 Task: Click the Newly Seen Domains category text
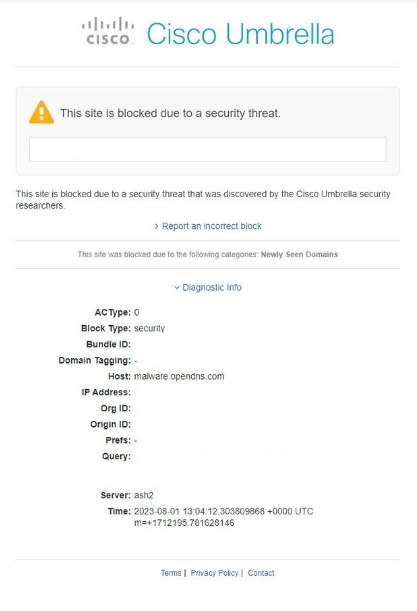point(299,254)
